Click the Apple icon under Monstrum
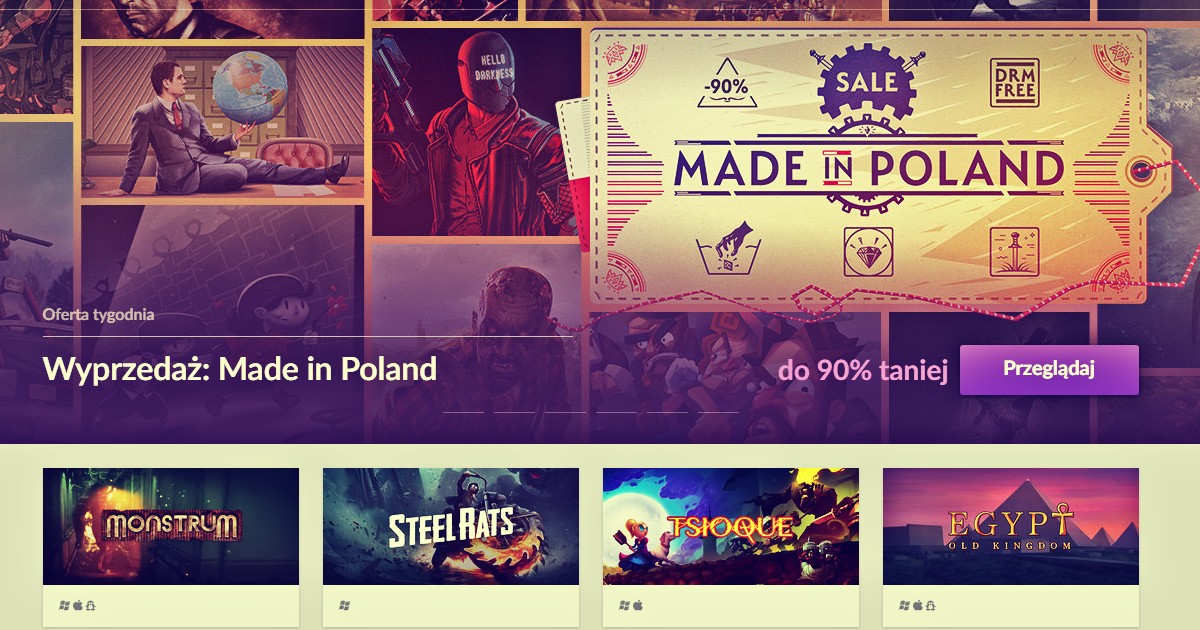1200x630 pixels. point(77,606)
